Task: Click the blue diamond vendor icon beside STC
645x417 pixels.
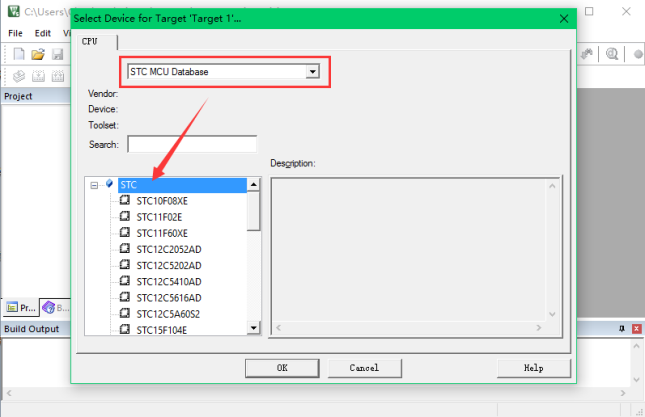Action: click(x=109, y=183)
